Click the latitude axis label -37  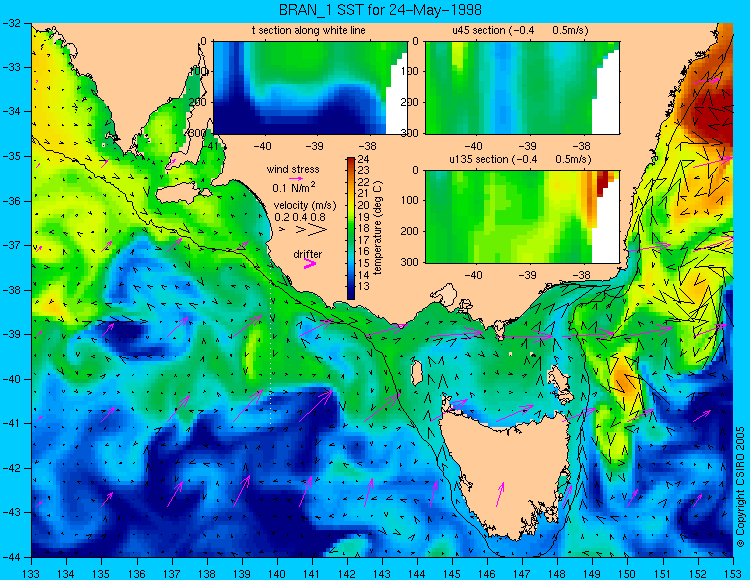tap(11, 245)
